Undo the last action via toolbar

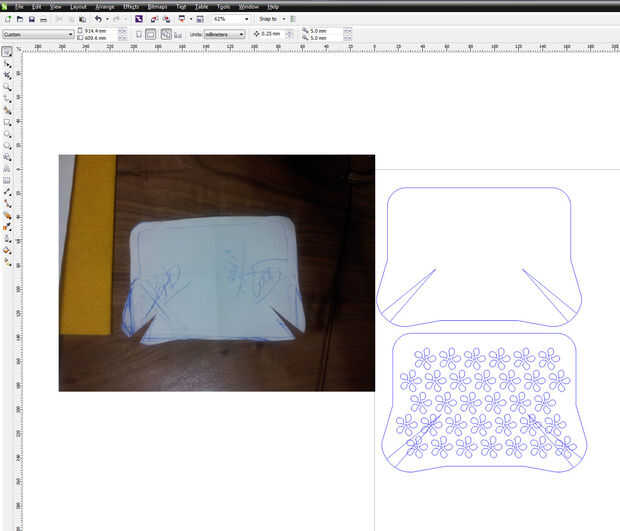click(98, 19)
